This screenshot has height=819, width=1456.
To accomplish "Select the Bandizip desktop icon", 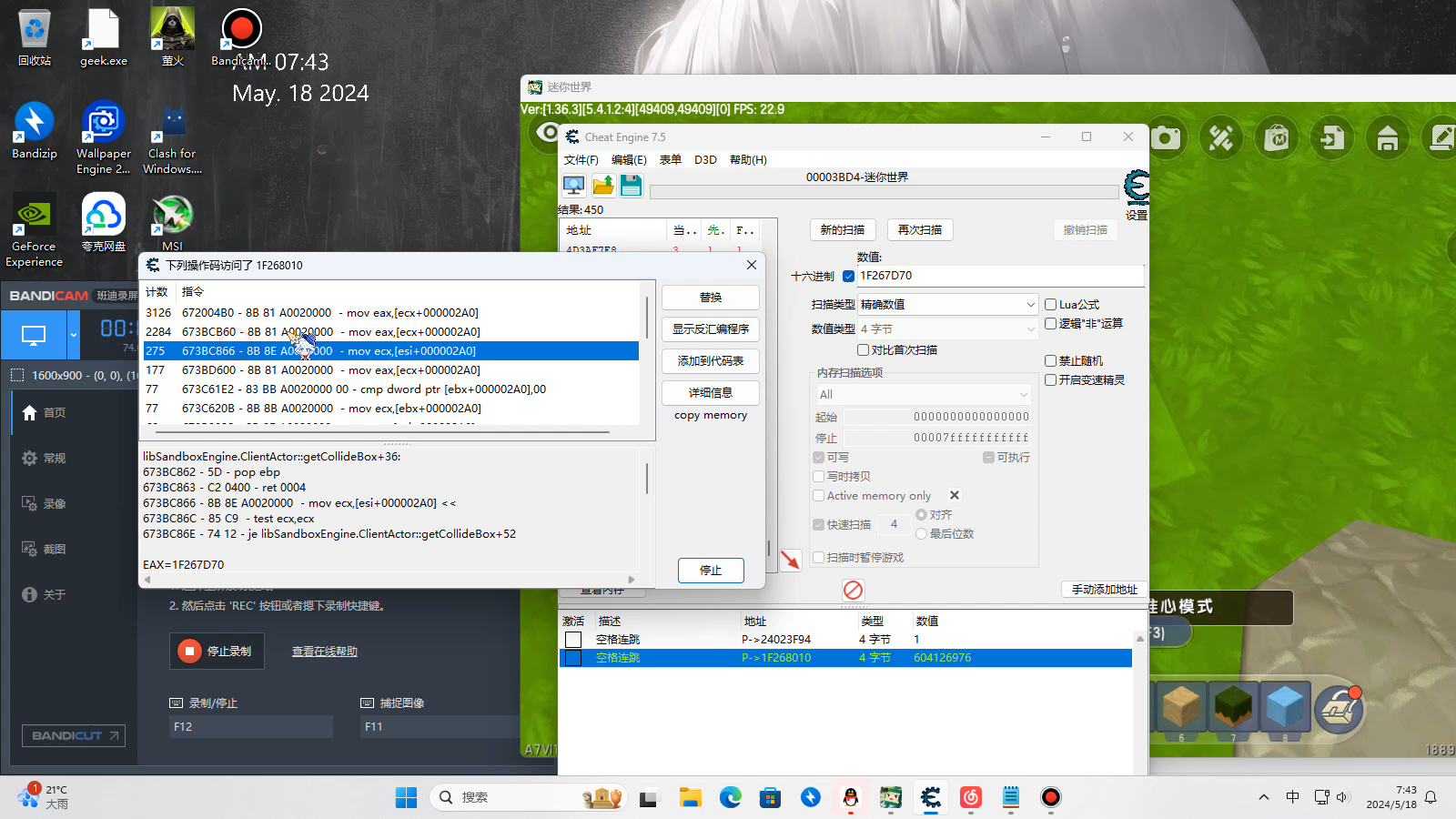I will [x=35, y=130].
